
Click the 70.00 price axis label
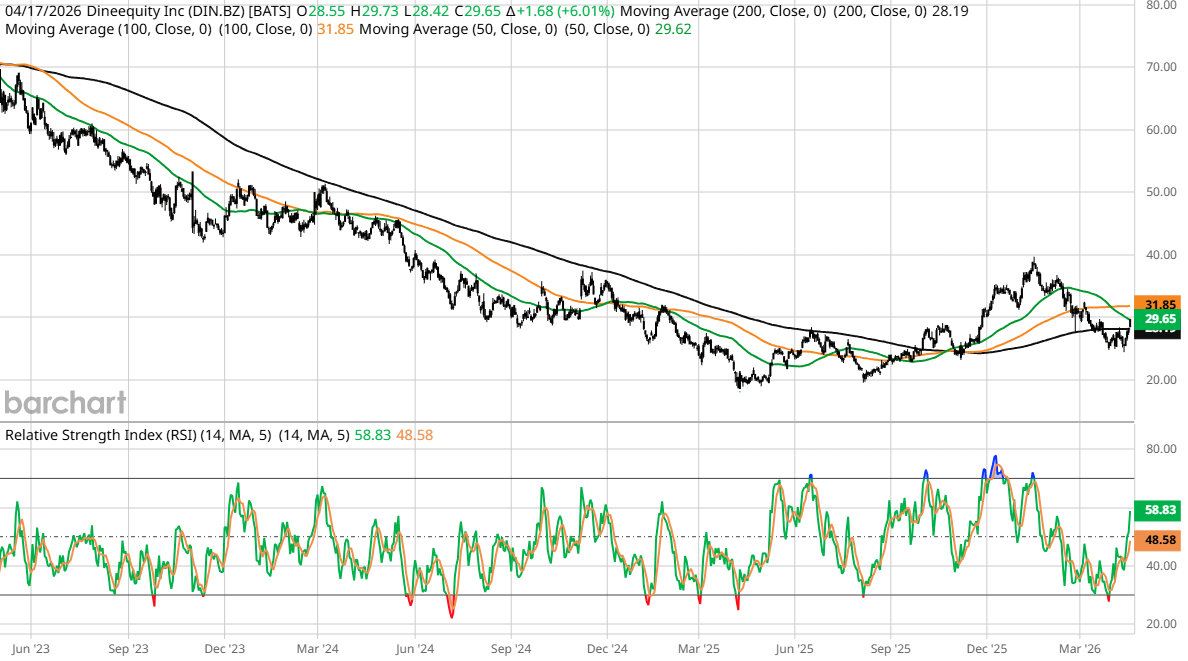[1161, 67]
